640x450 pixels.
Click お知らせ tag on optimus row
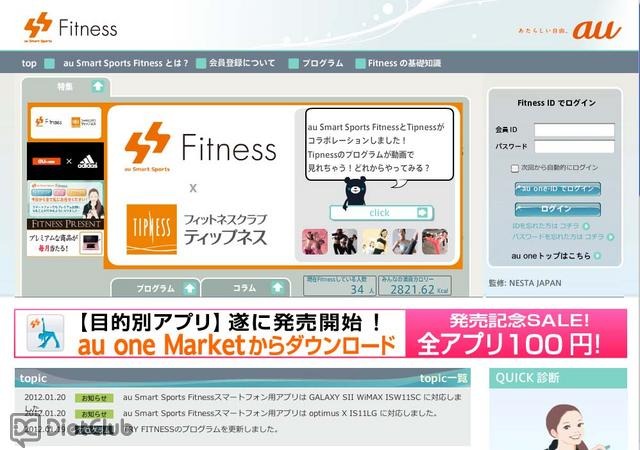click(x=94, y=414)
